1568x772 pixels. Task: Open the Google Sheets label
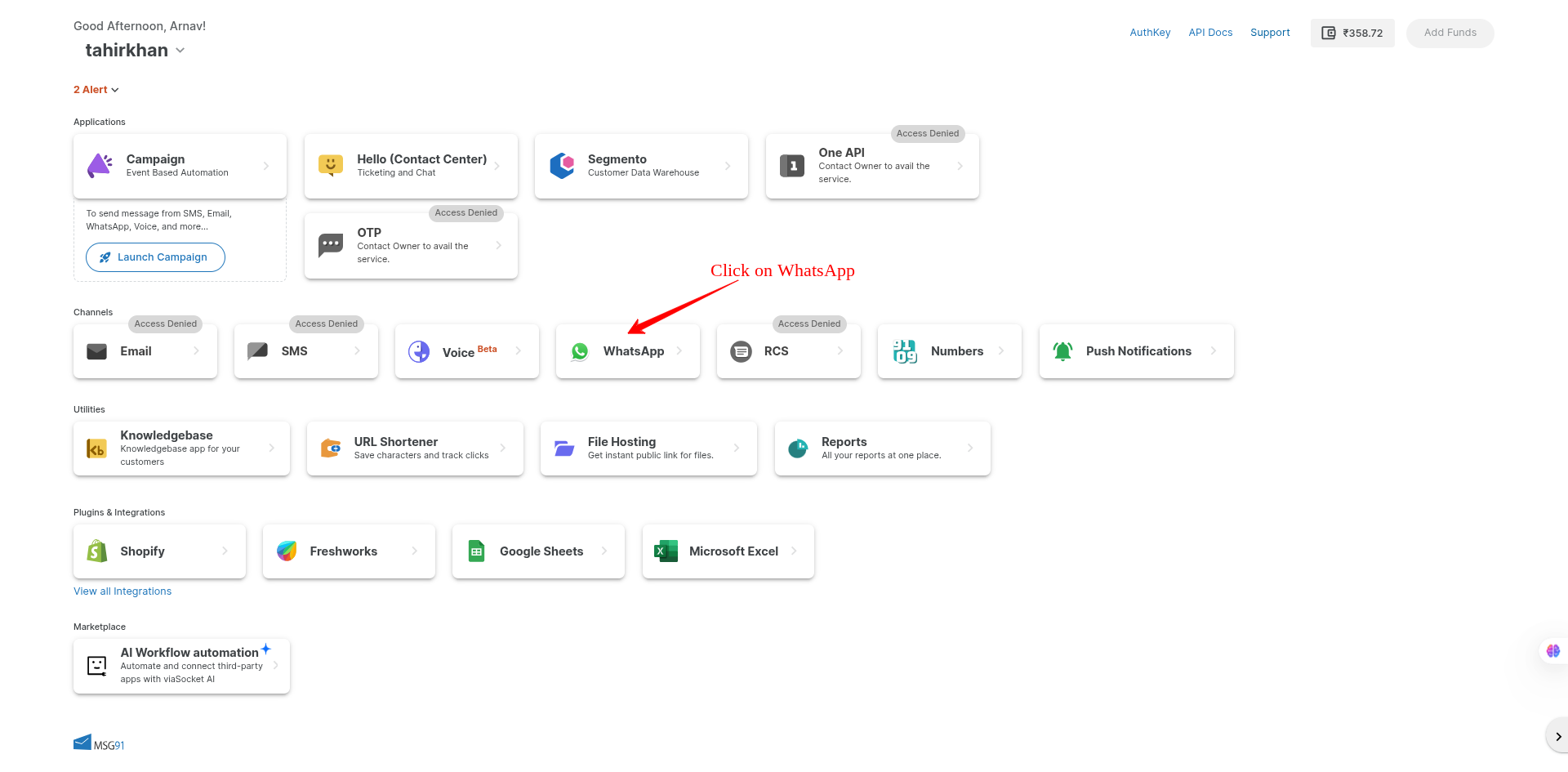click(541, 551)
